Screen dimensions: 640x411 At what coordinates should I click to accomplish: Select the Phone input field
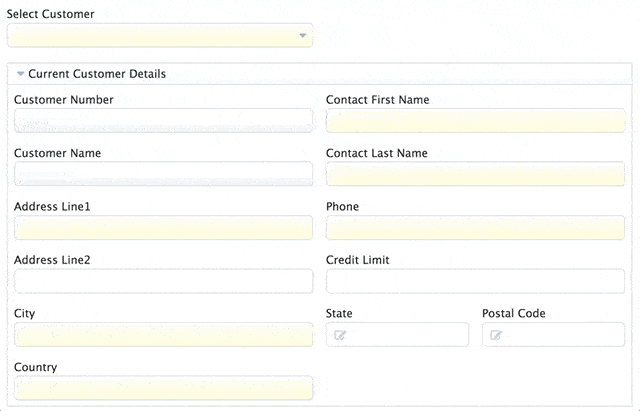pos(475,227)
